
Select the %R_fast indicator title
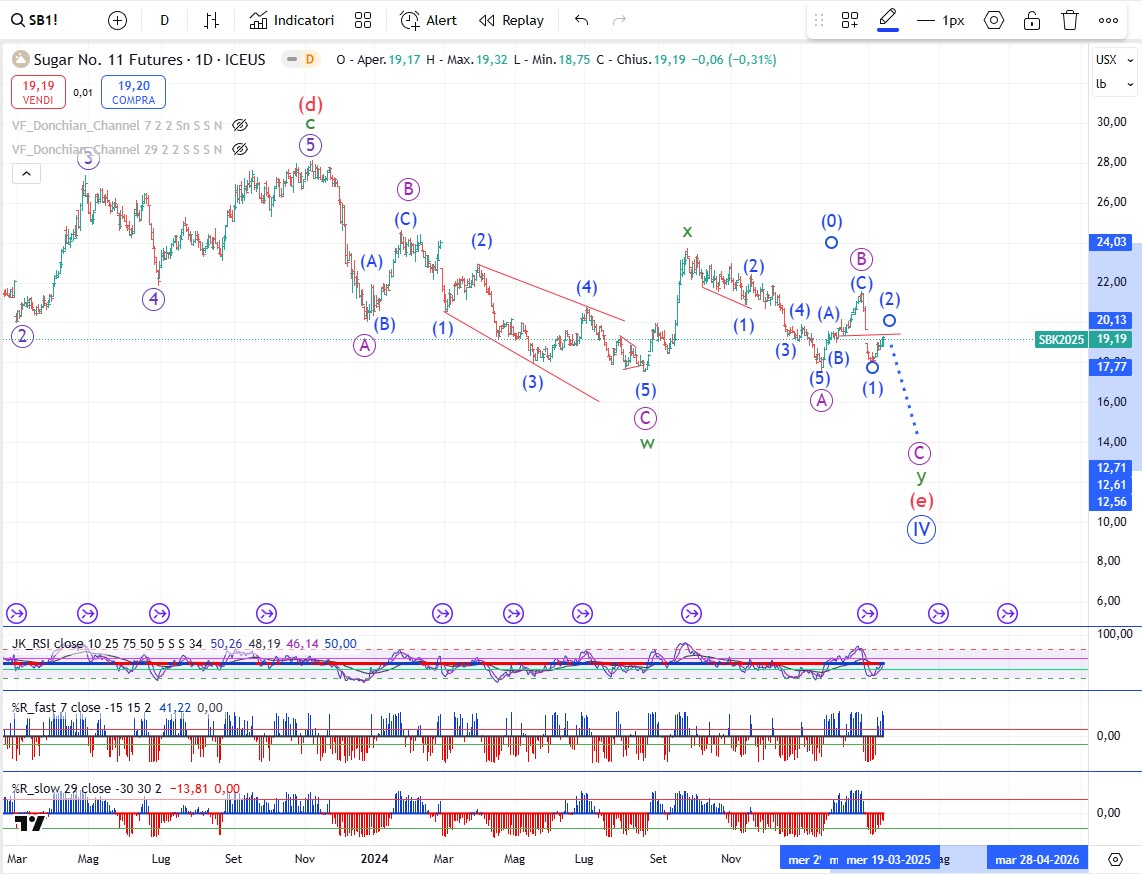(82, 707)
